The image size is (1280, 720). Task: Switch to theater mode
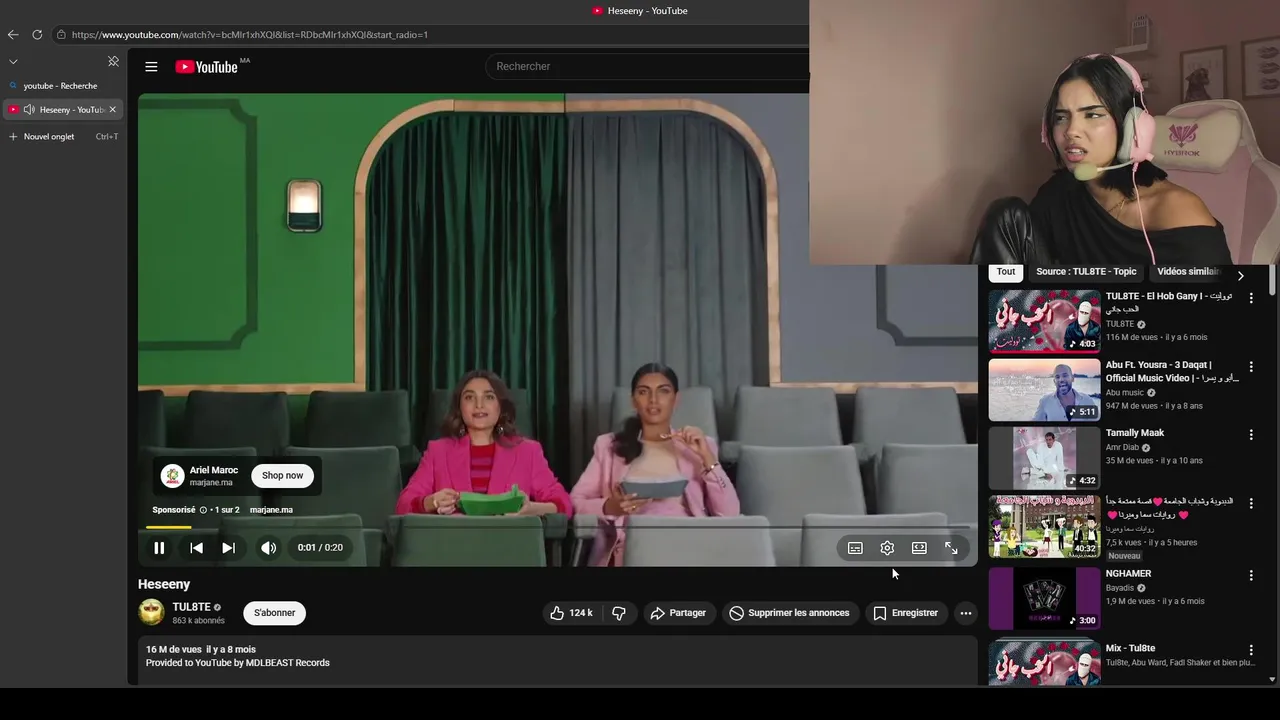[919, 548]
